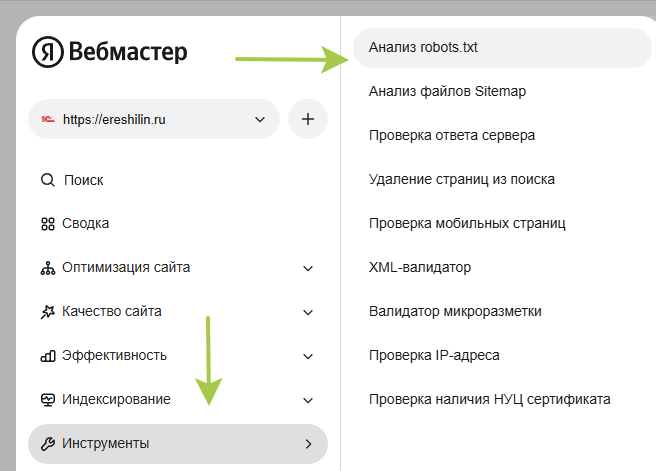This screenshot has height=471, width=656.
Task: Click the Сводка grid icon
Action: pyautogui.click(x=47, y=224)
